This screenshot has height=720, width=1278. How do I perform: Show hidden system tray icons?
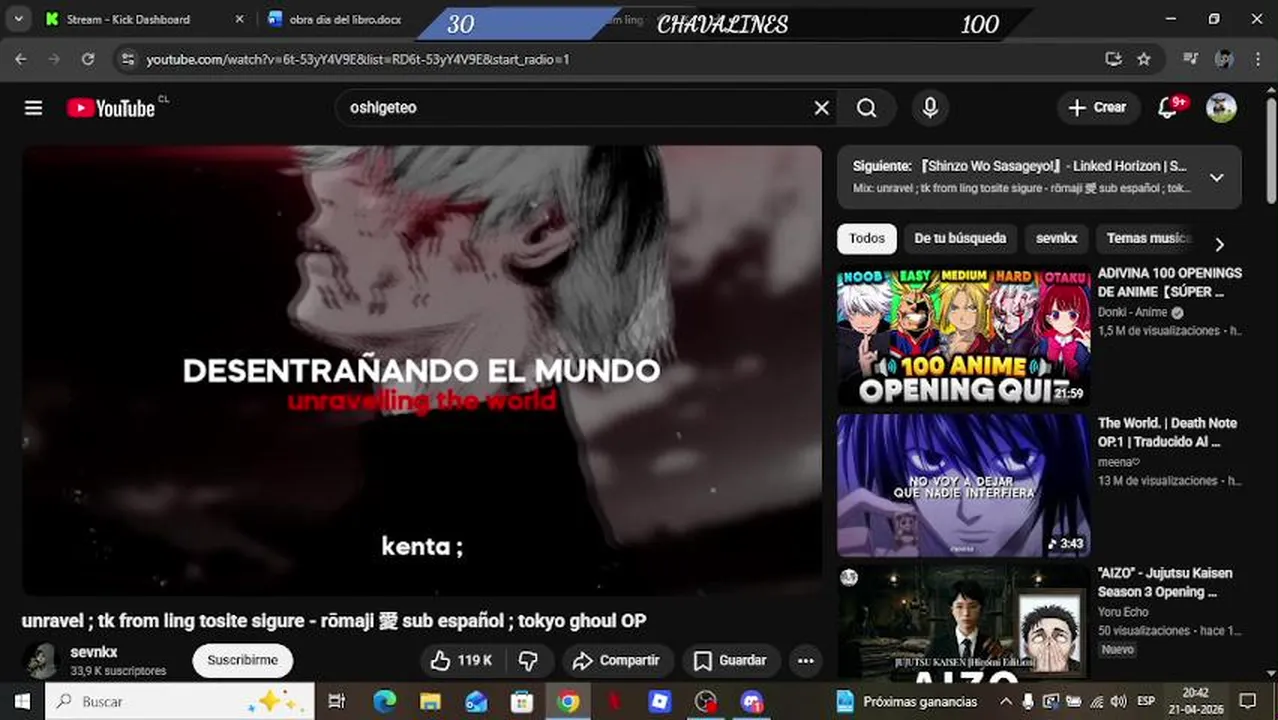pos(1005,701)
